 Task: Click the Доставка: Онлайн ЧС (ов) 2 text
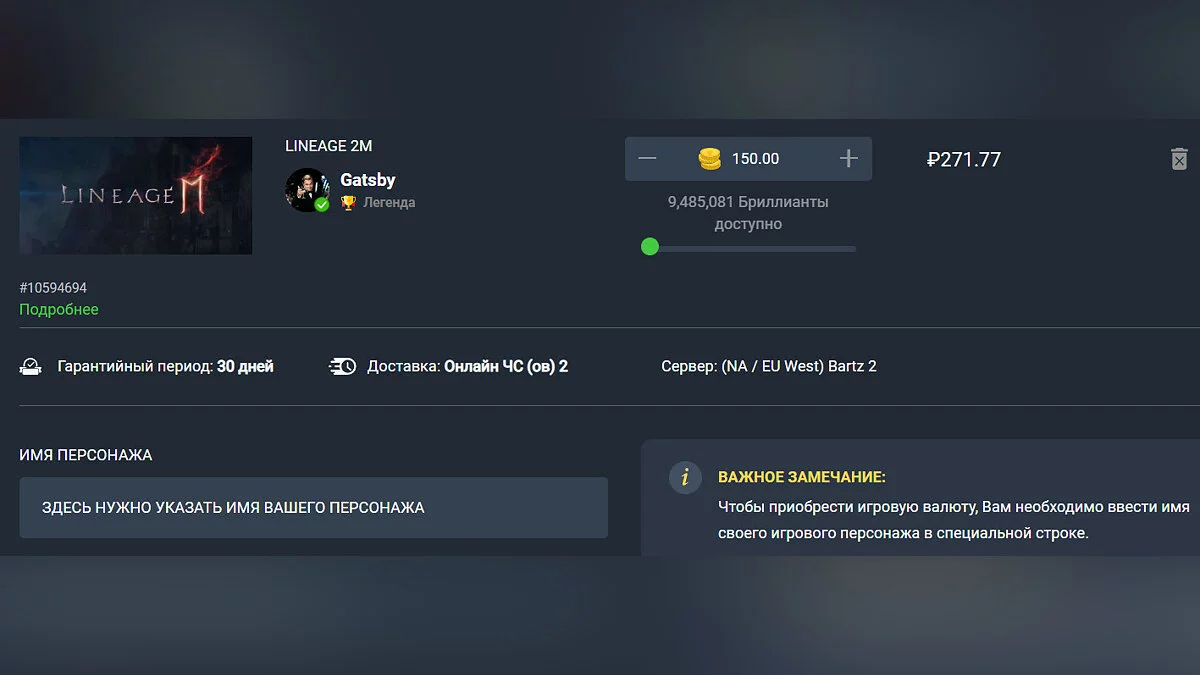(468, 366)
